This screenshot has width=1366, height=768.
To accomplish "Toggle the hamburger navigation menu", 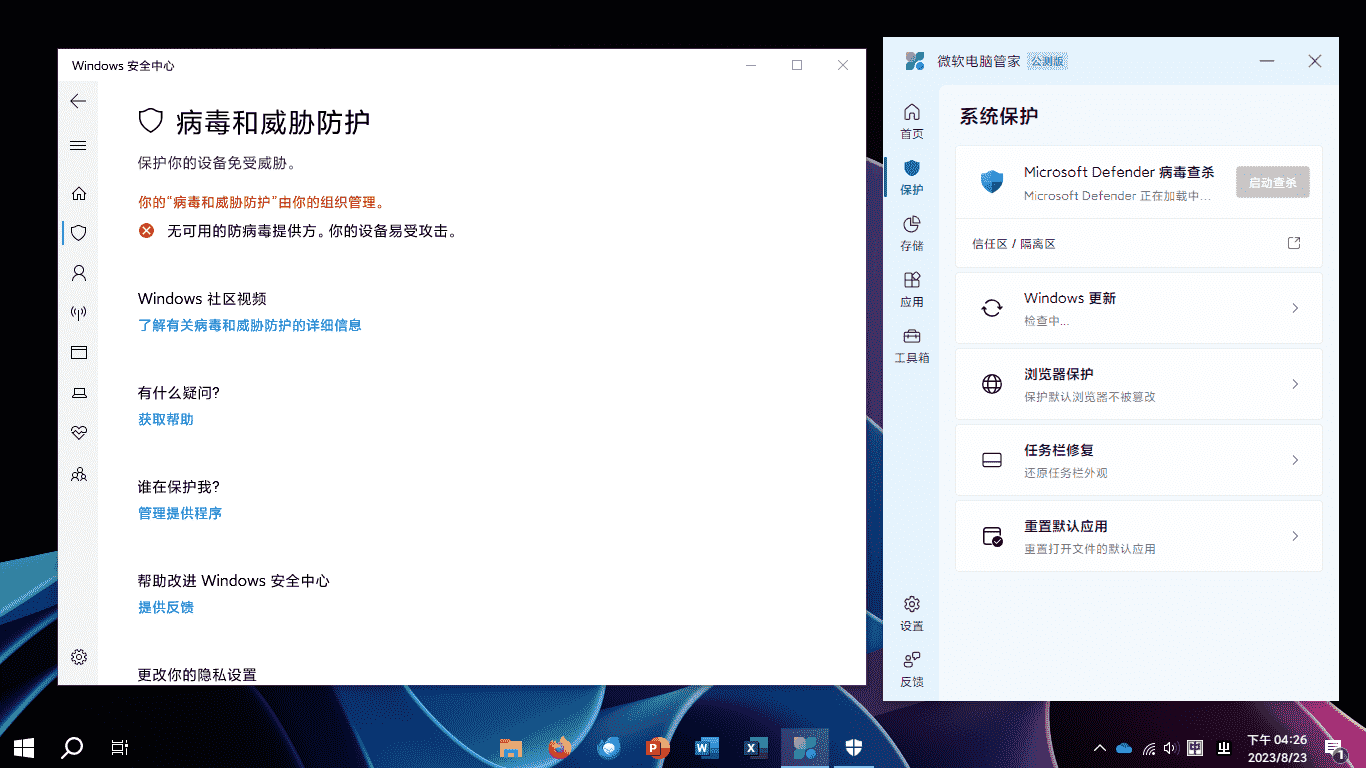I will coord(78,145).
